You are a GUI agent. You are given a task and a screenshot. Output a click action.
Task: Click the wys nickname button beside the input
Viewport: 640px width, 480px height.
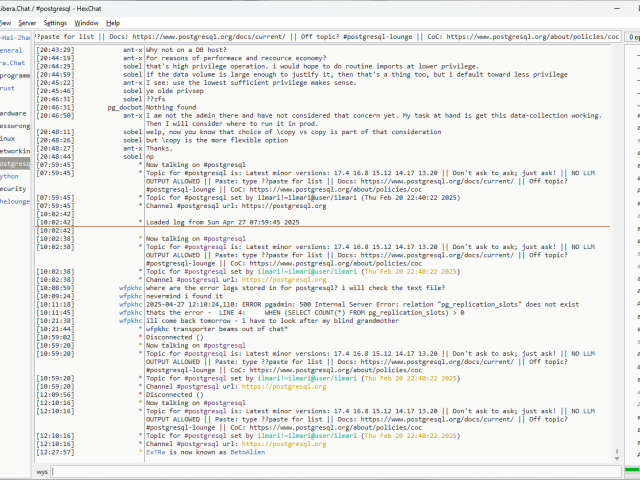[x=43, y=470]
